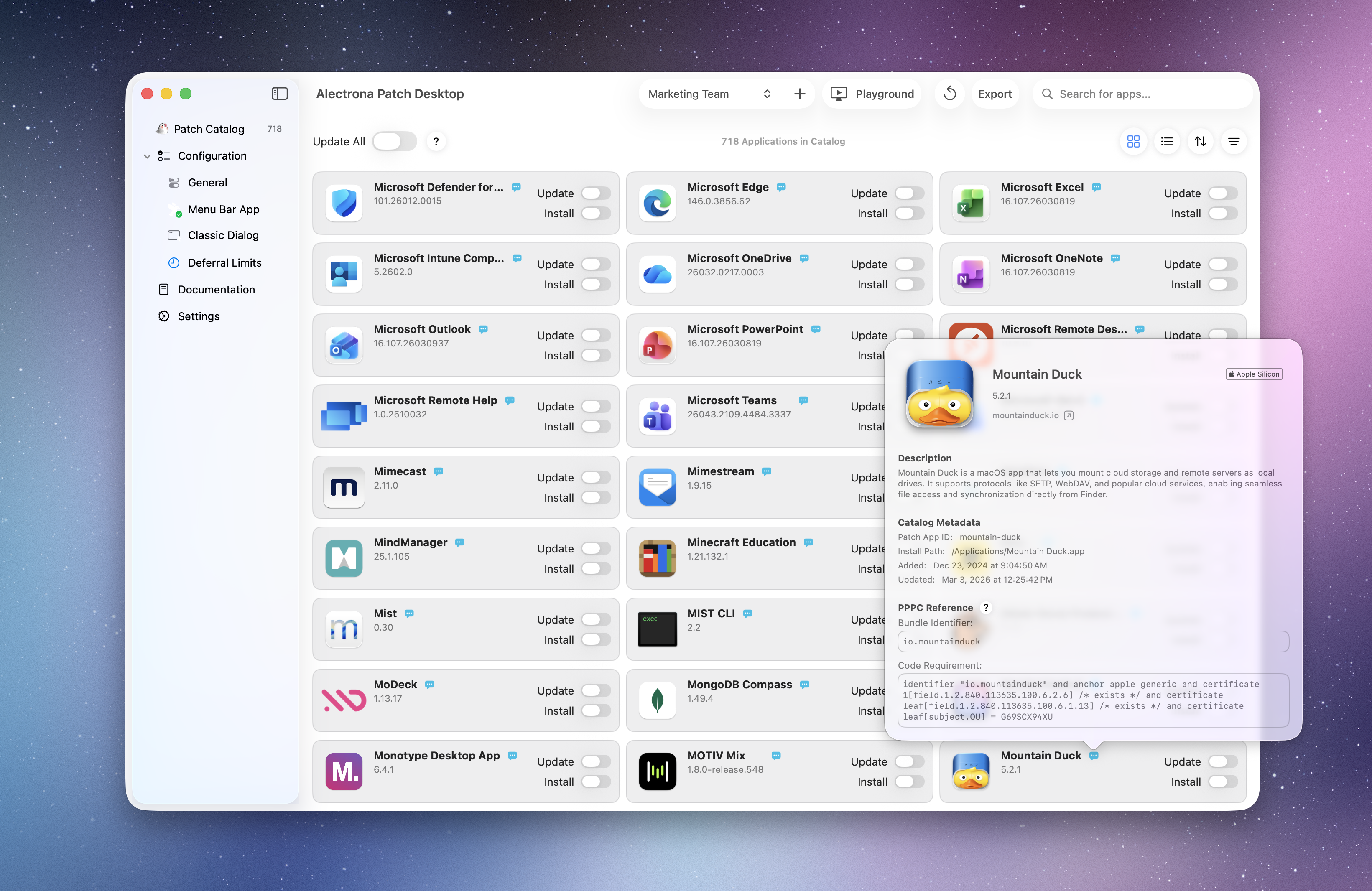Image resolution: width=1372 pixels, height=891 pixels.
Task: Click the Microsoft Excel info bubble icon
Action: pos(1097,187)
